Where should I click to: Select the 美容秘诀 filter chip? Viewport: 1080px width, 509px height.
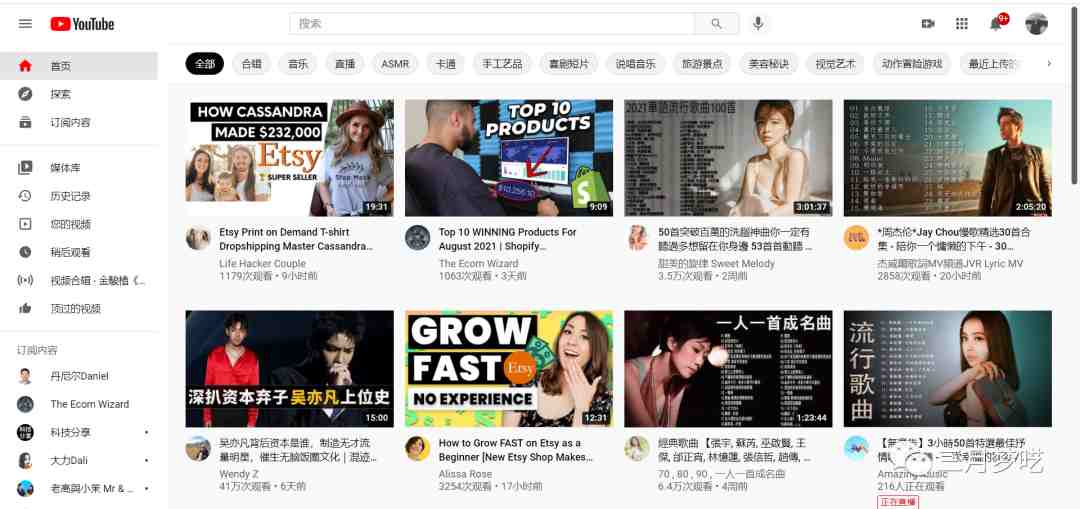pyautogui.click(x=769, y=64)
